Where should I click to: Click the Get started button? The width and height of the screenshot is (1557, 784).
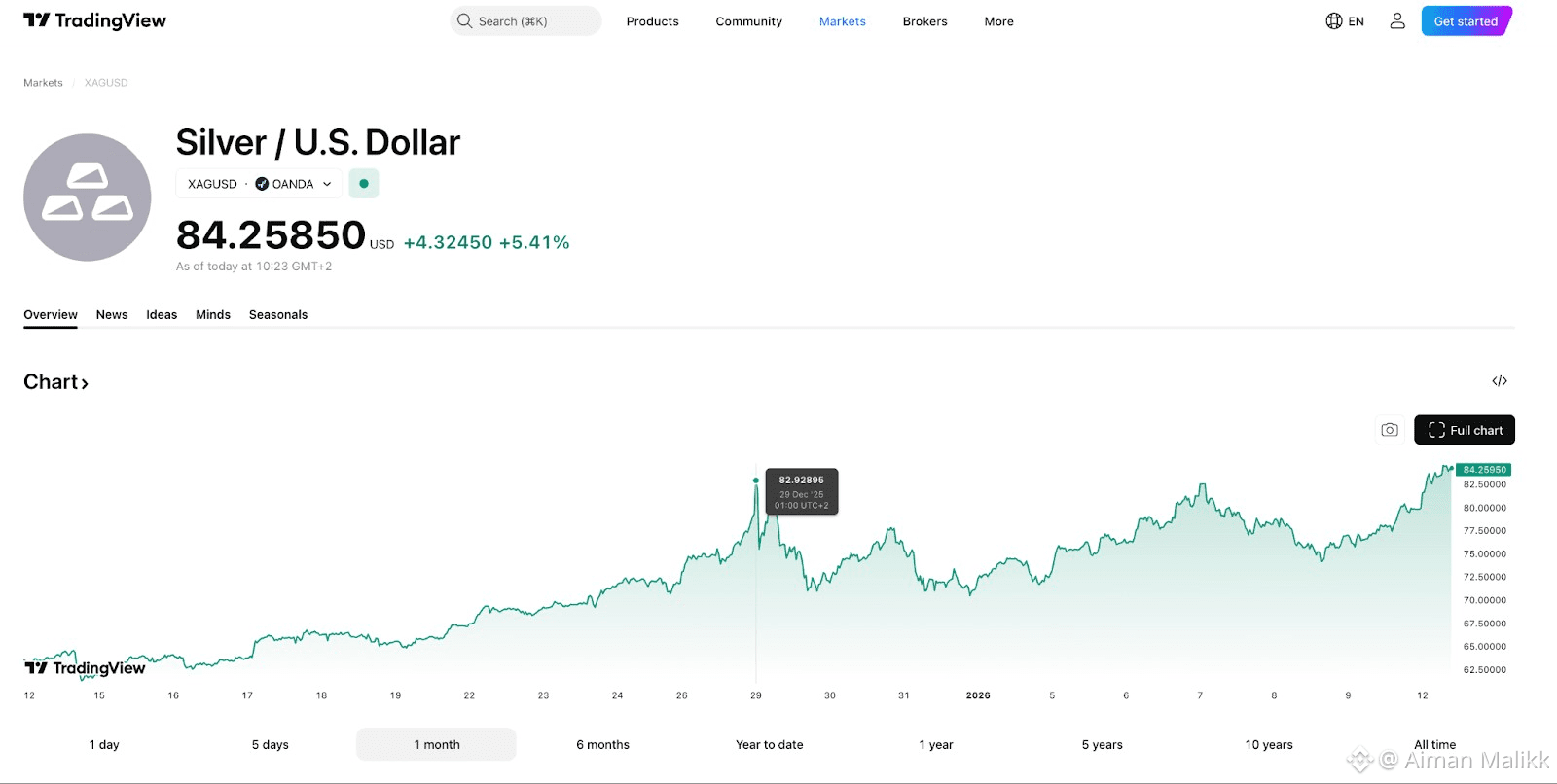1466,21
